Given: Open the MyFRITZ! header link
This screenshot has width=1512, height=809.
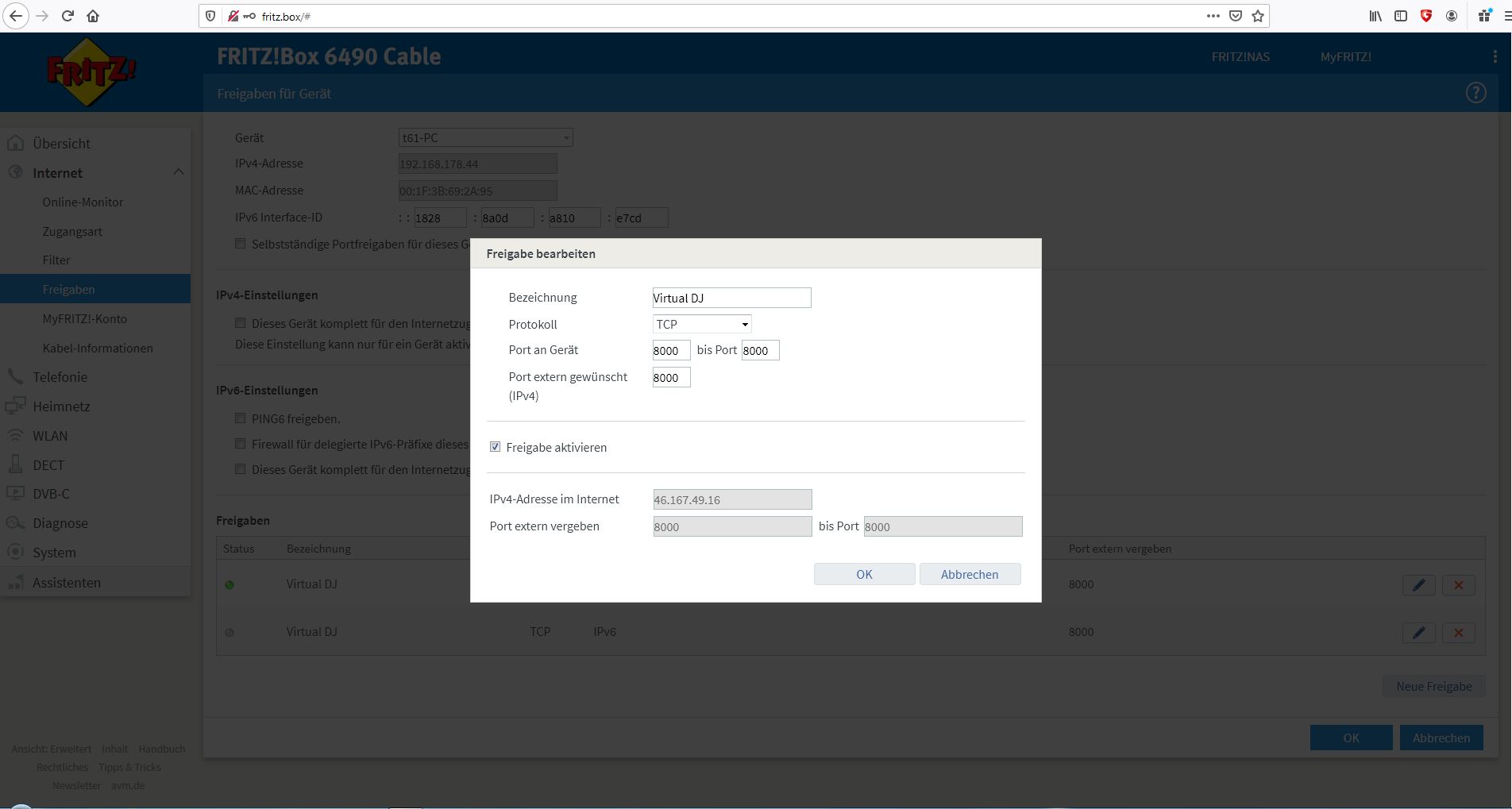Looking at the screenshot, I should tap(1346, 57).
